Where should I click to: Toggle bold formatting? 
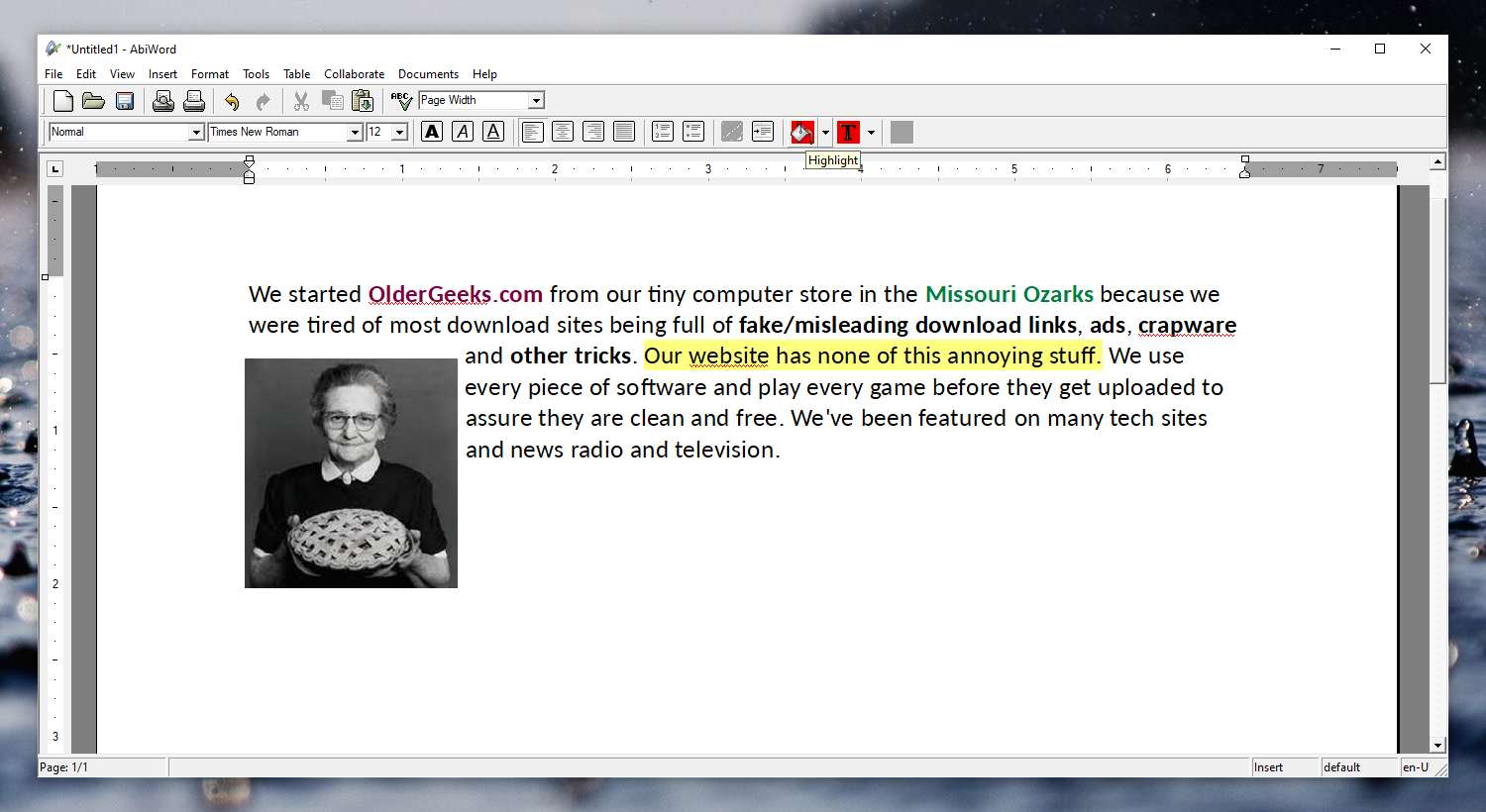pyautogui.click(x=432, y=132)
